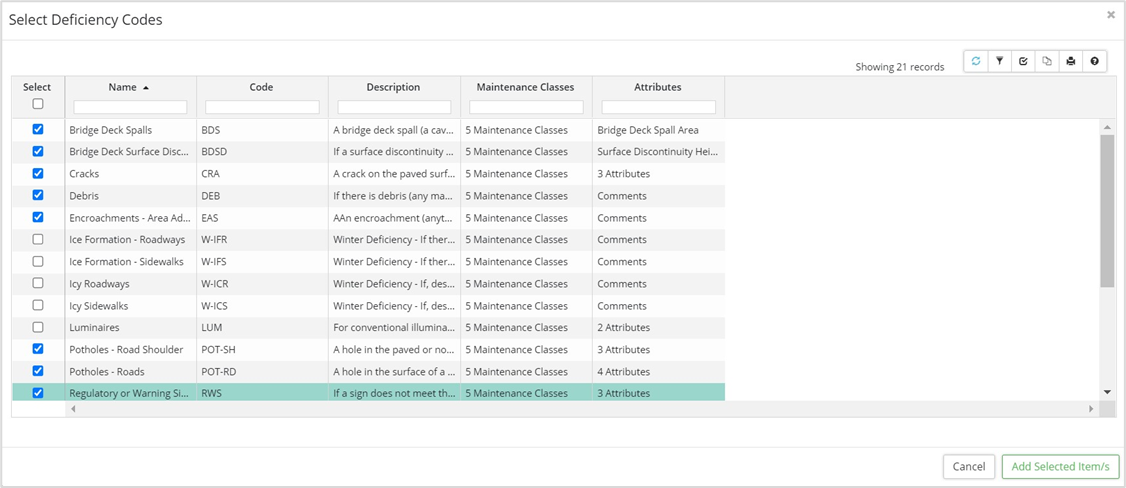
Task: Uncheck the Regulatory or Warning Sign checkbox
Action: tap(38, 393)
